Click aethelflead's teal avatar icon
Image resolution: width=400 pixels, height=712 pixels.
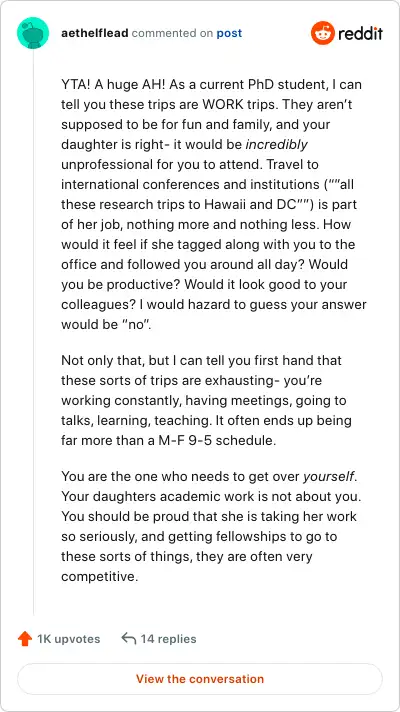(33, 33)
